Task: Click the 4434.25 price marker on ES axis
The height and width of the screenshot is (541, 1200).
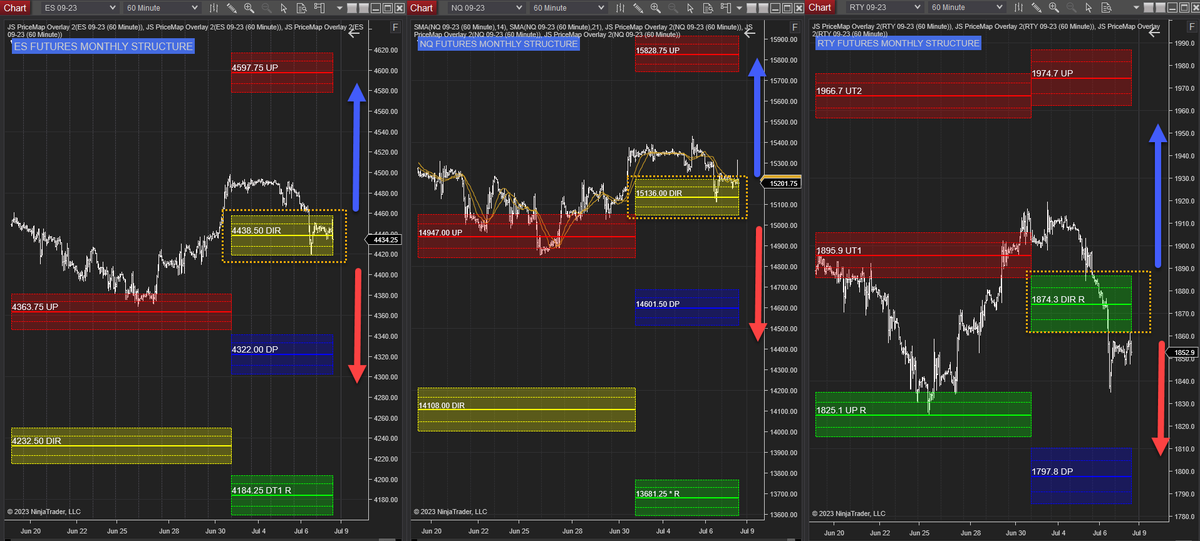Action: [x=384, y=240]
